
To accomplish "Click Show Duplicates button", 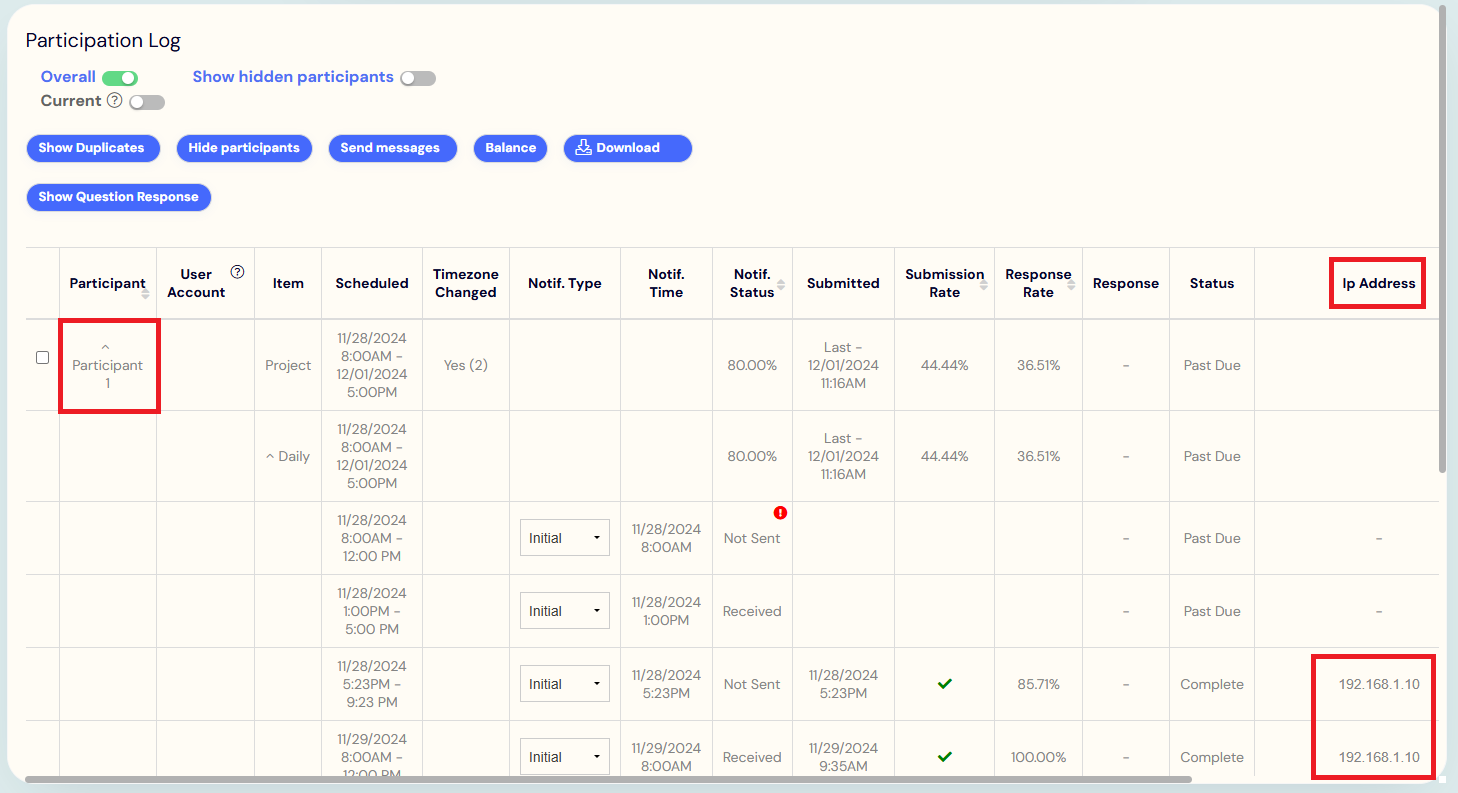I will (x=92, y=148).
